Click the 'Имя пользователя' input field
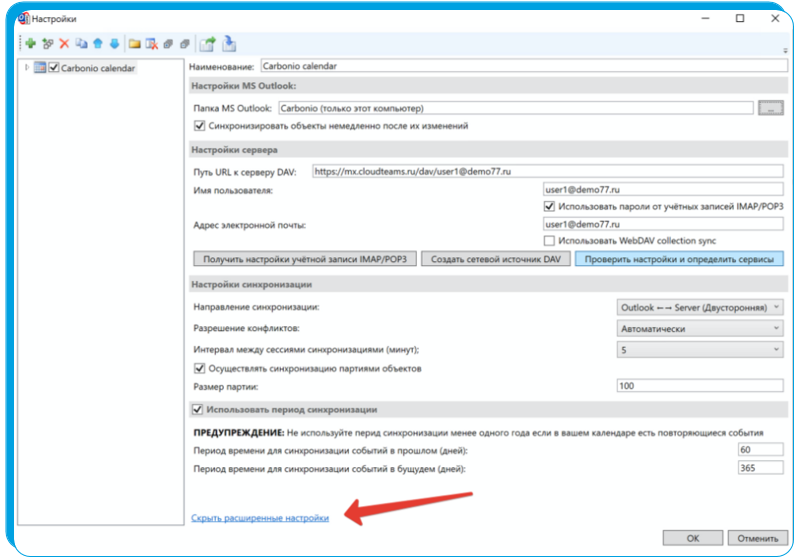 click(x=663, y=189)
